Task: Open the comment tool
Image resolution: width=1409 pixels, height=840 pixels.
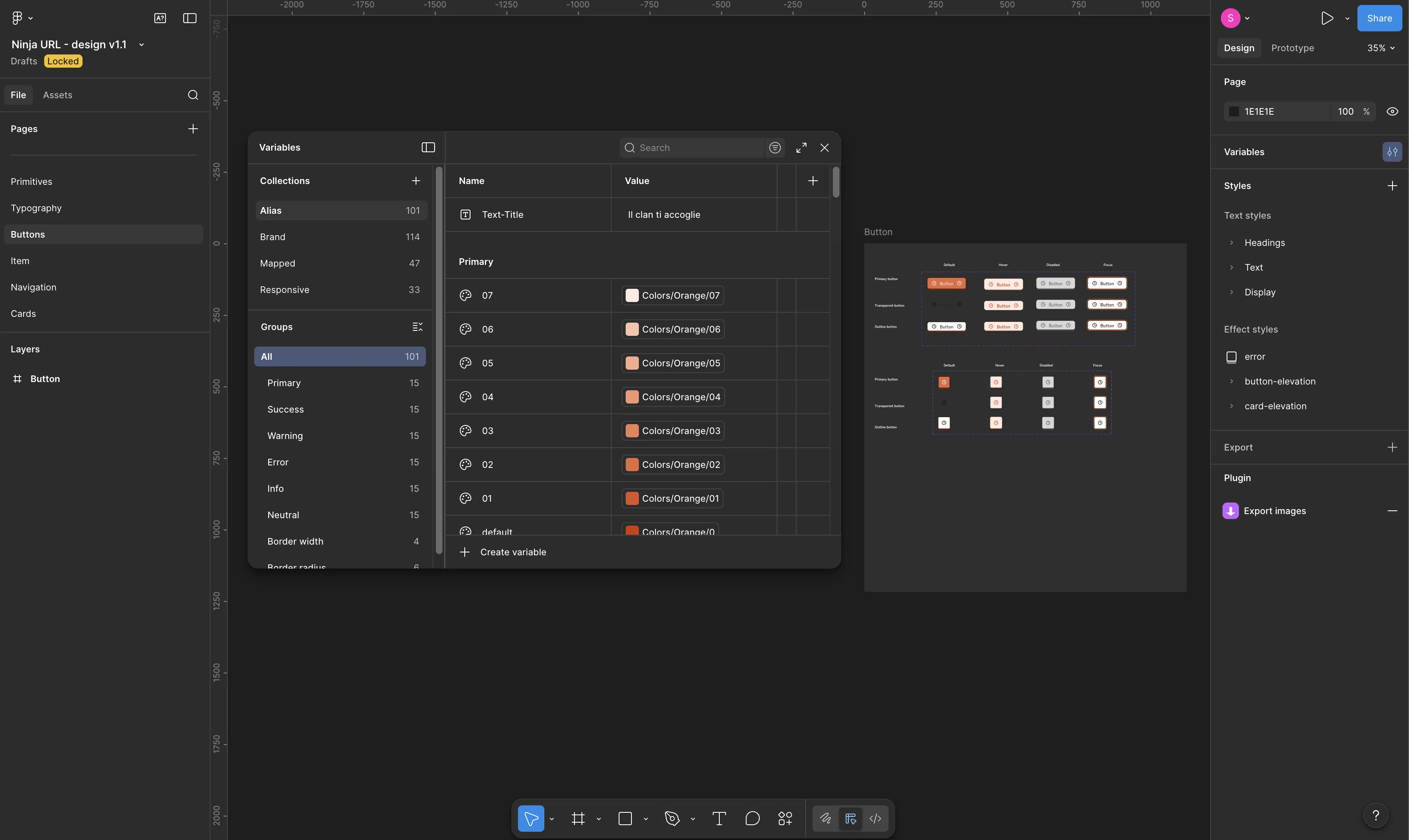Action: coord(752,819)
